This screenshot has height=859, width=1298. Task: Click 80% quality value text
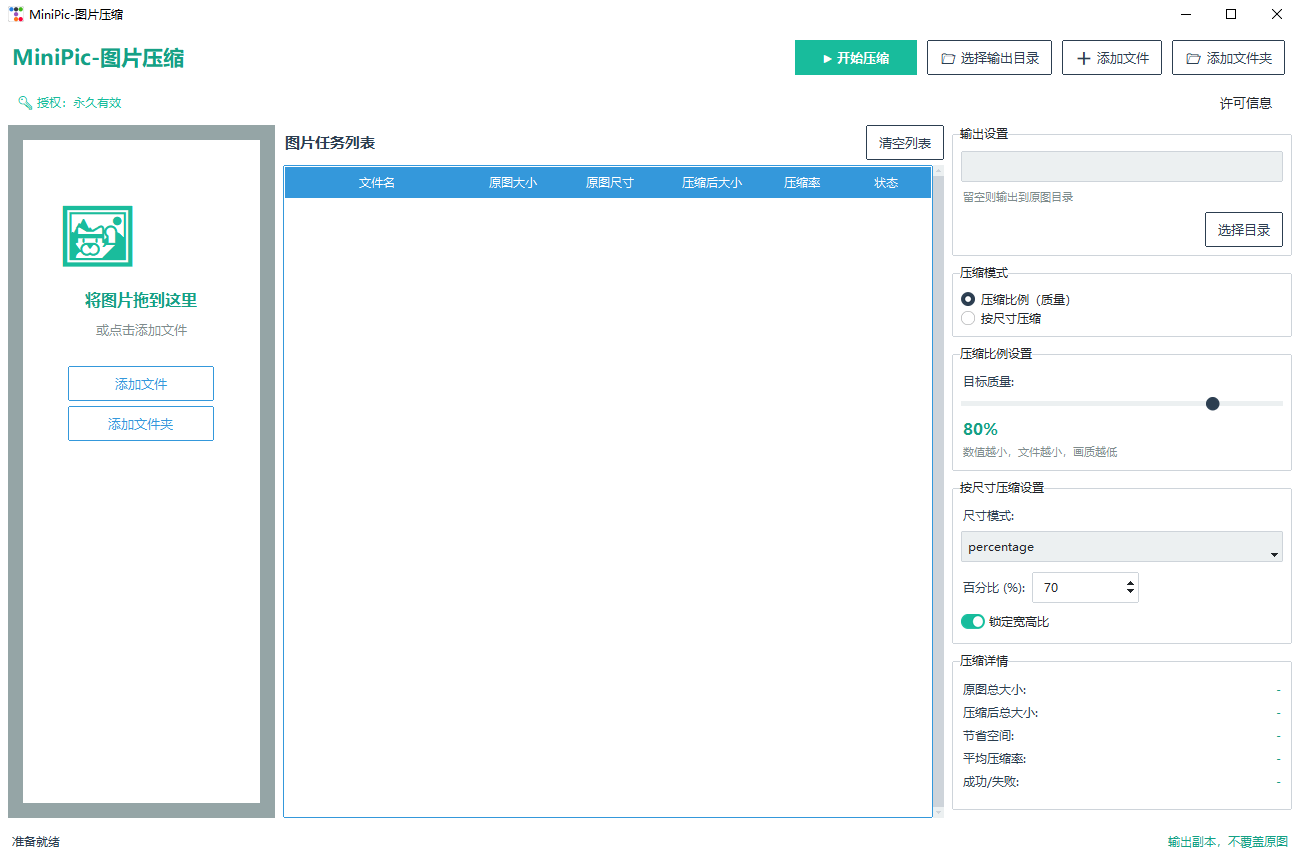pyautogui.click(x=980, y=429)
